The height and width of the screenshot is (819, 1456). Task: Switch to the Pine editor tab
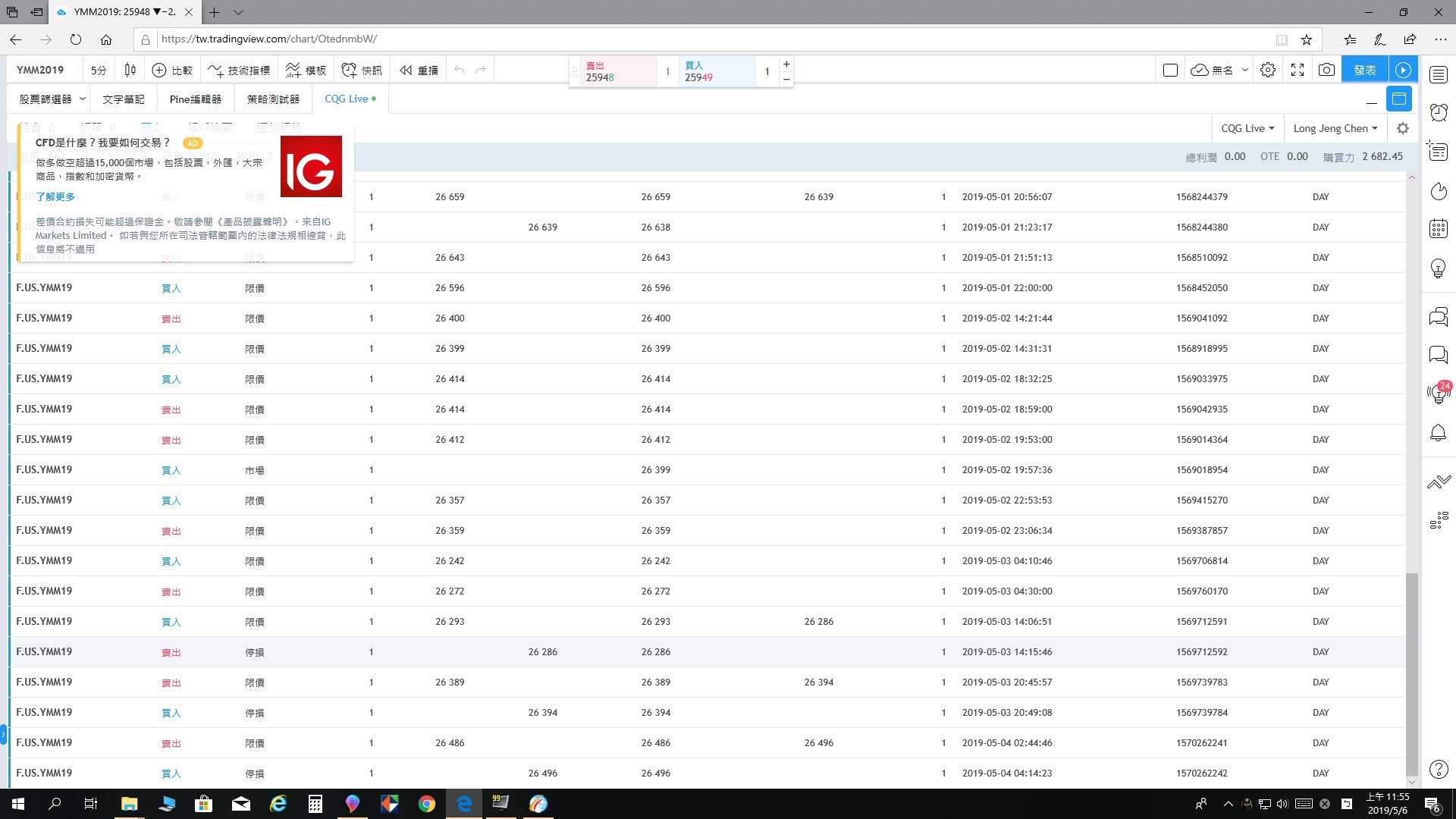(x=196, y=99)
